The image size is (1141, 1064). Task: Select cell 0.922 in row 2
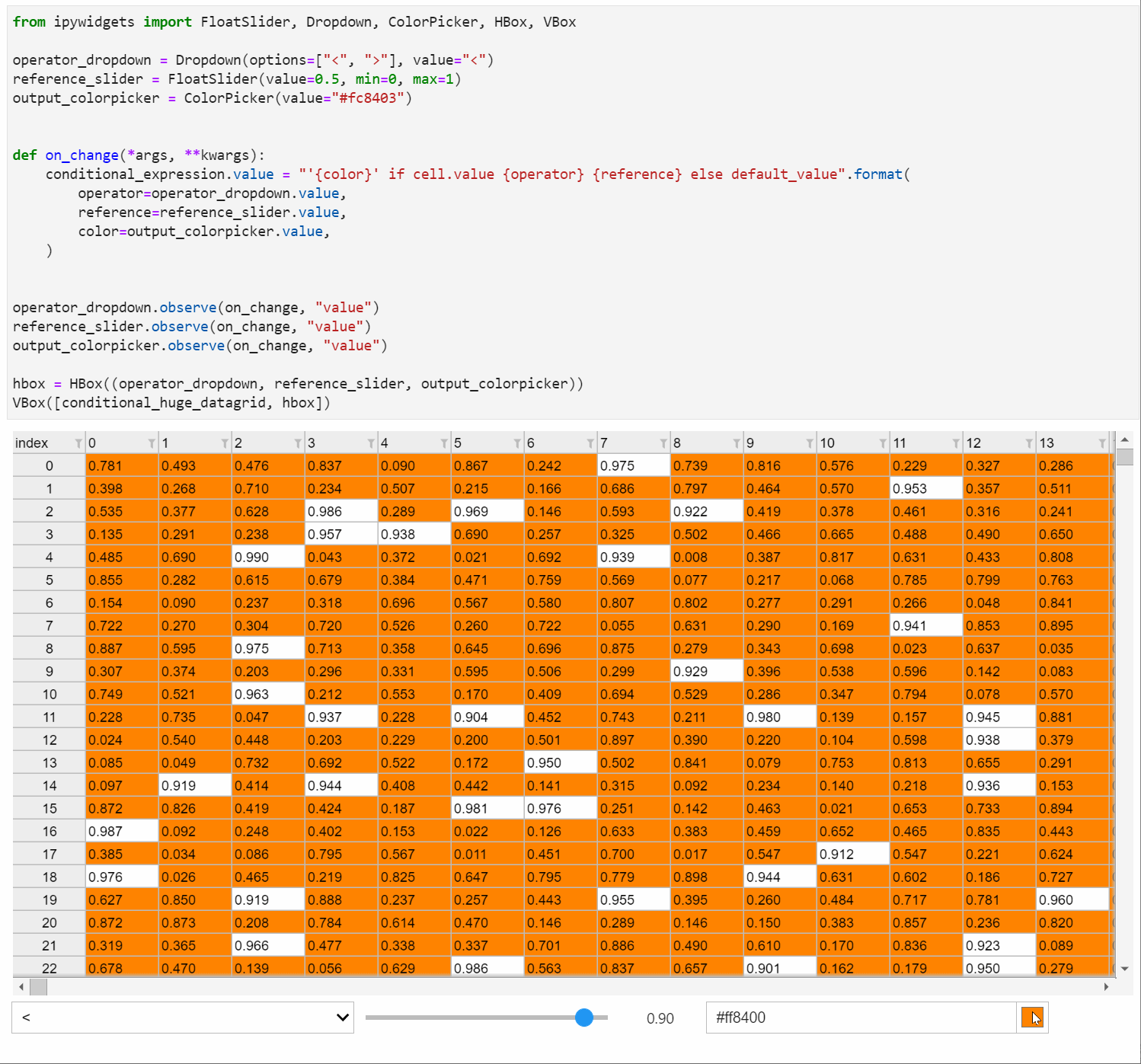tap(707, 511)
